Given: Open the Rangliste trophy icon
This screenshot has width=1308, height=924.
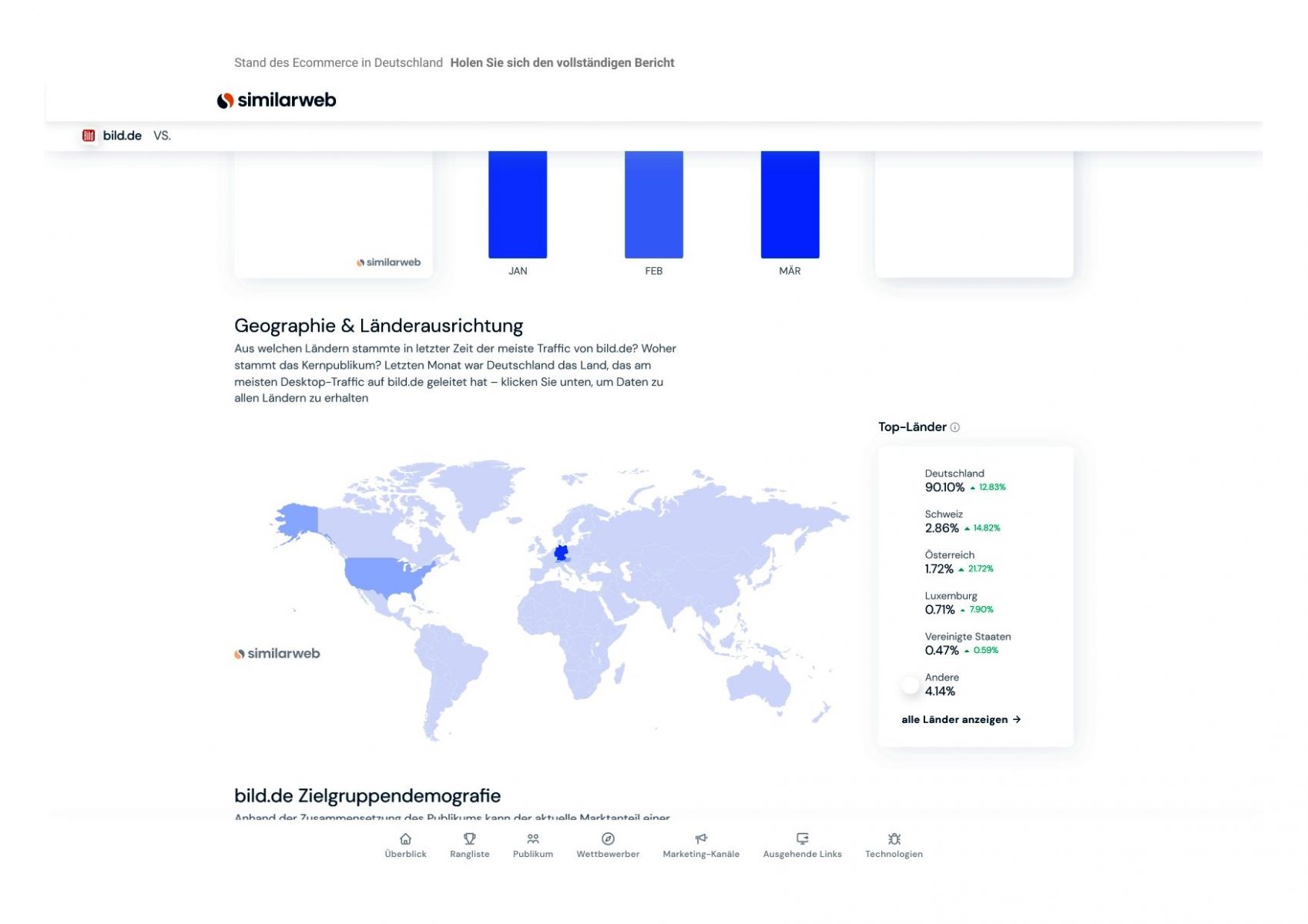Looking at the screenshot, I should click(469, 839).
